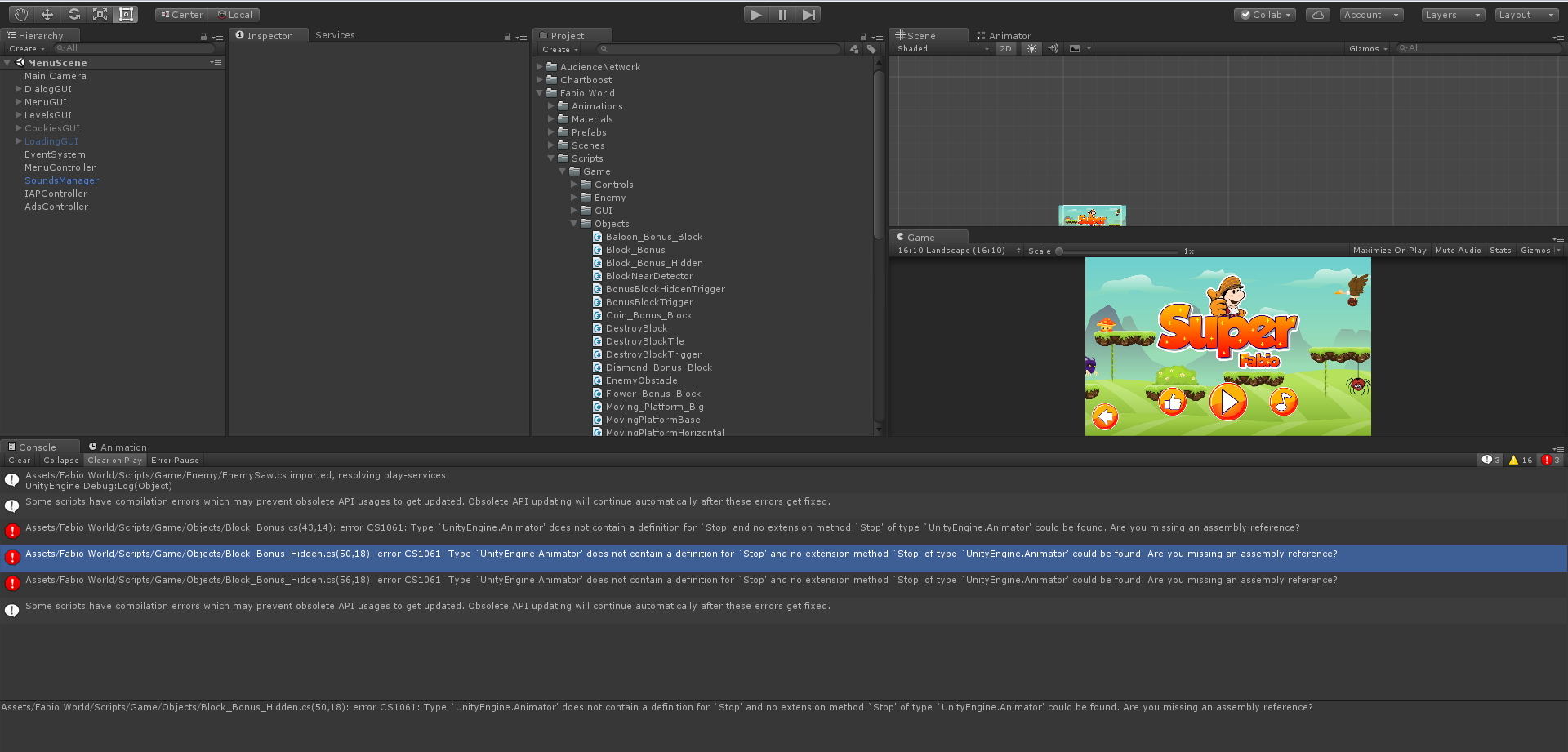Select the Rotate tool
1568x752 pixels.
tap(73, 14)
